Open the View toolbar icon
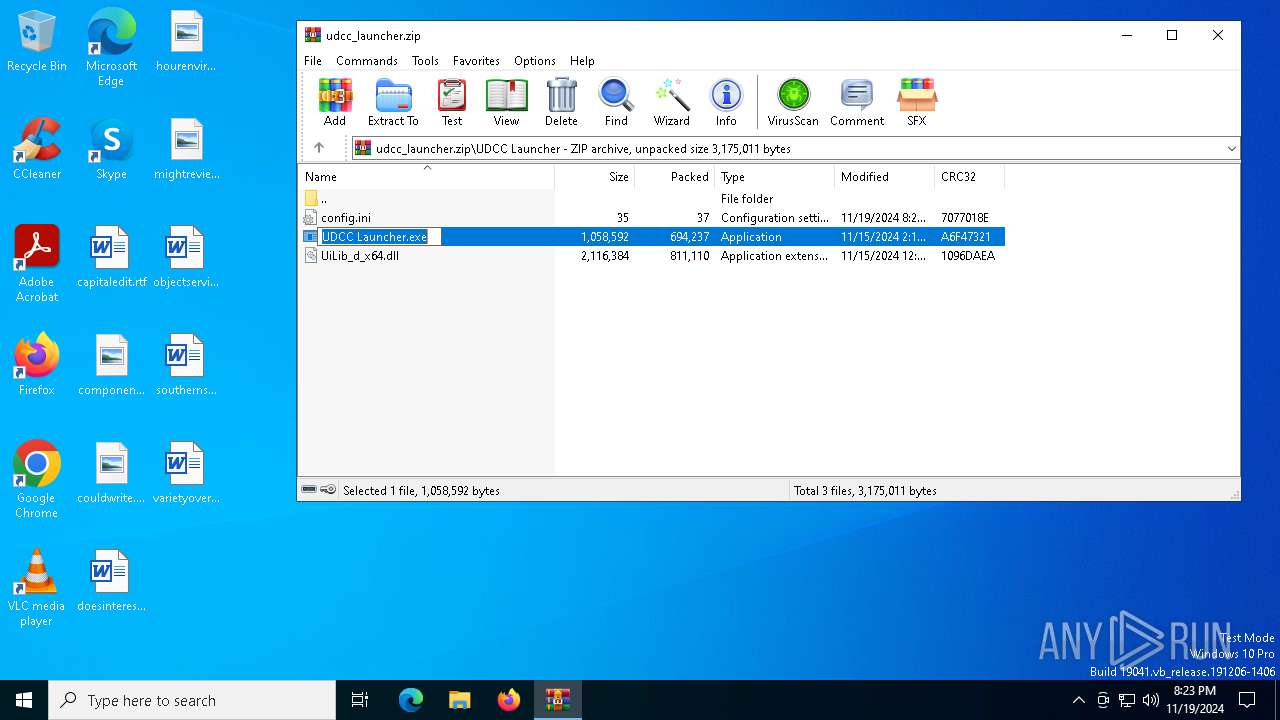The height and width of the screenshot is (720, 1280). 506,103
